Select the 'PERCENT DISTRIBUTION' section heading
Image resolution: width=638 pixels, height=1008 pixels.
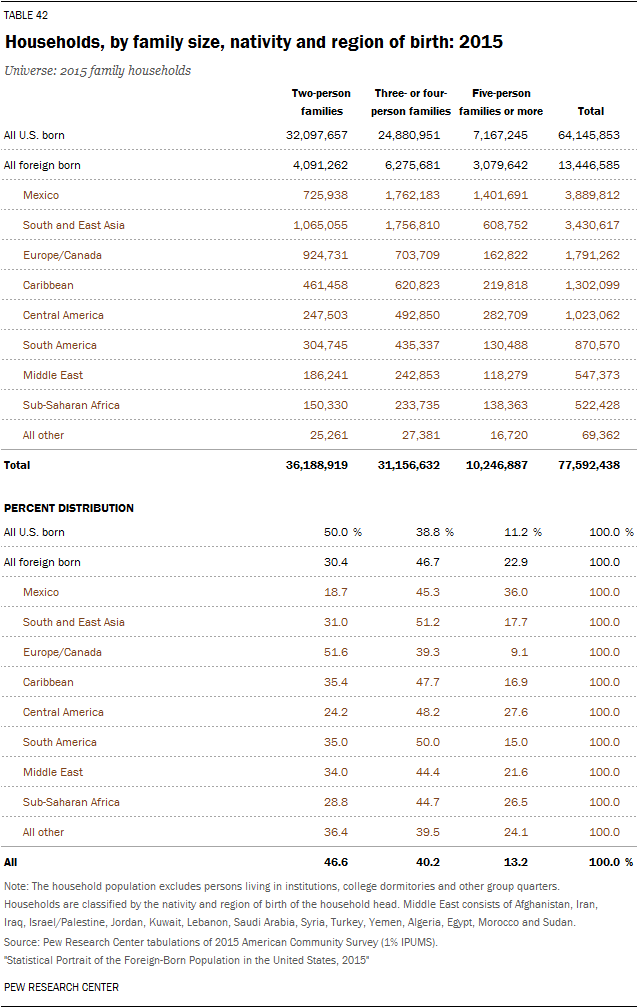[x=69, y=508]
